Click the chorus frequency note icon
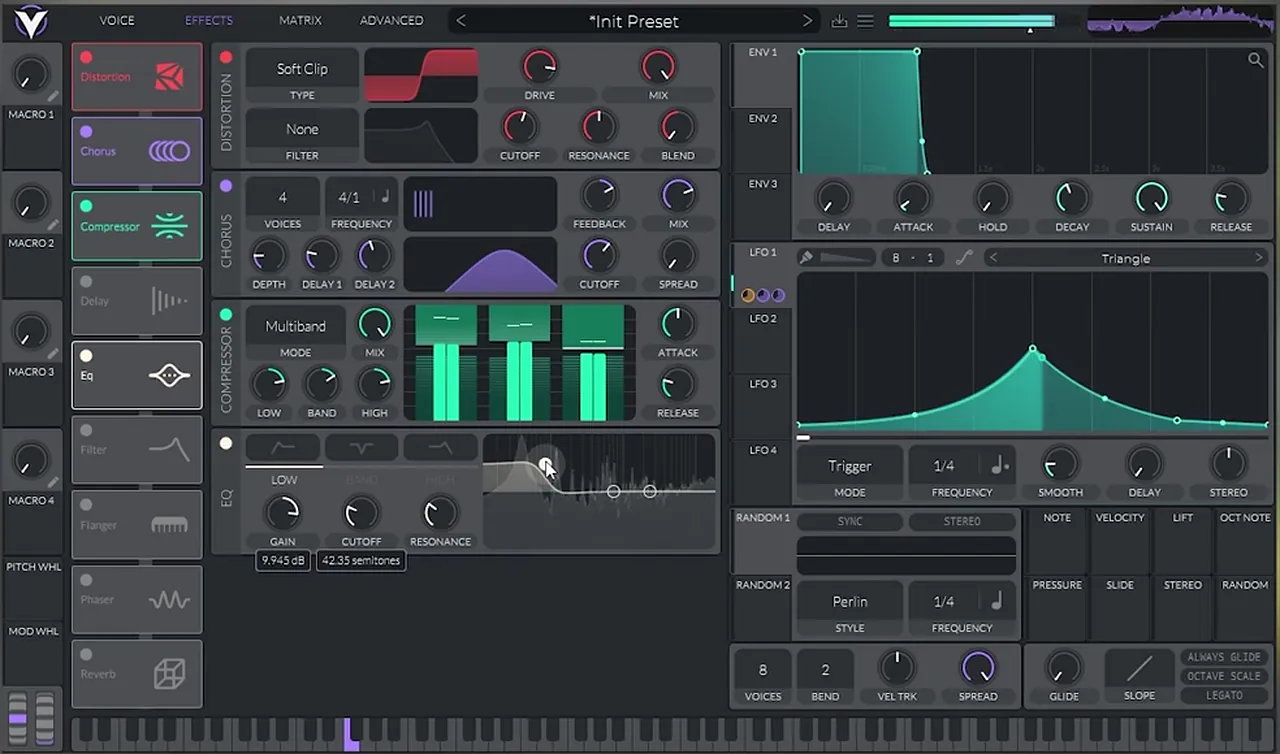Viewport: 1280px width, 754px height. tap(385, 197)
